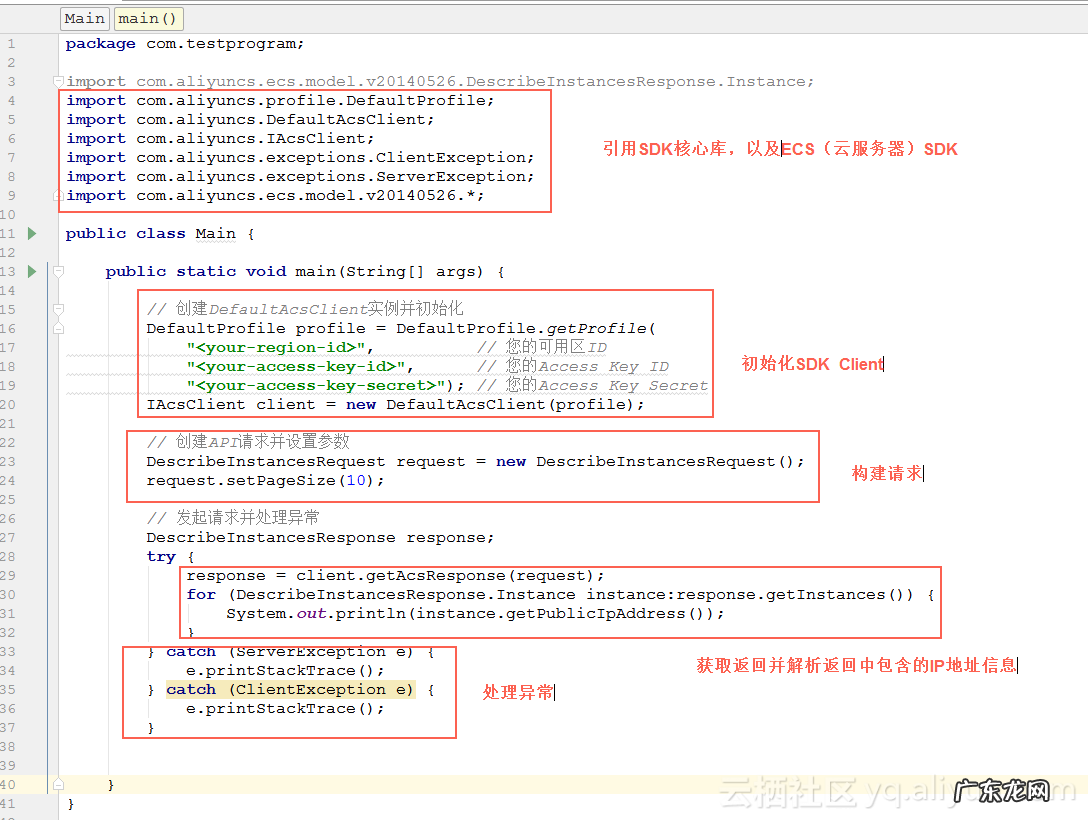
Task: Click e.printStackTrace() under ServerException
Action: 281,670
